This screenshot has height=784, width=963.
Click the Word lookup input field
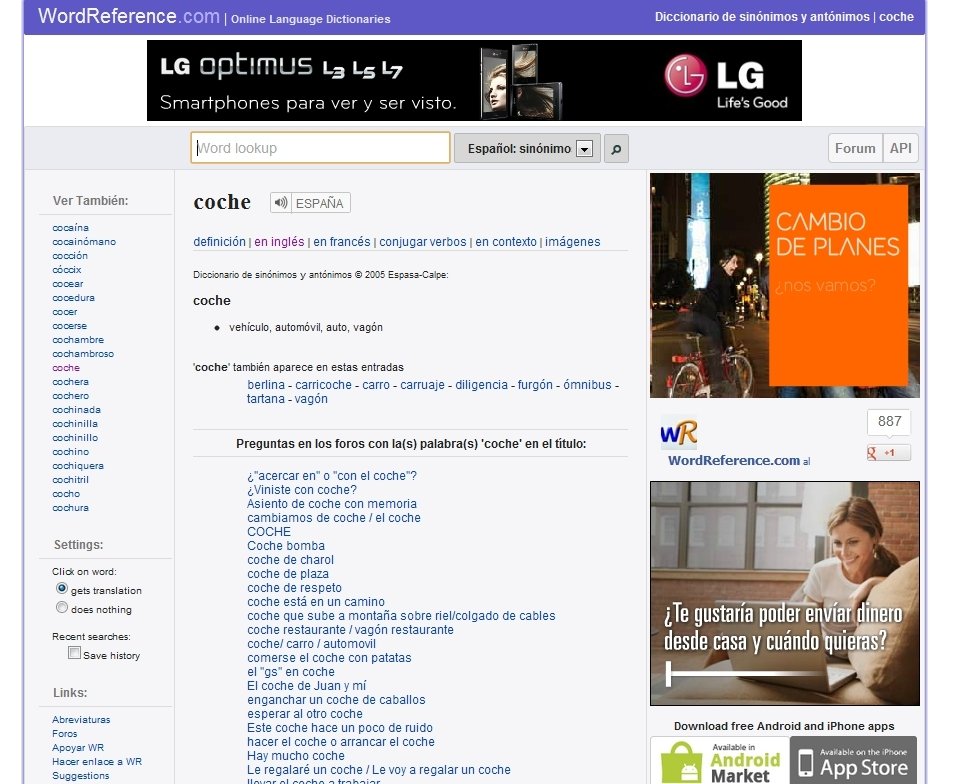point(320,148)
